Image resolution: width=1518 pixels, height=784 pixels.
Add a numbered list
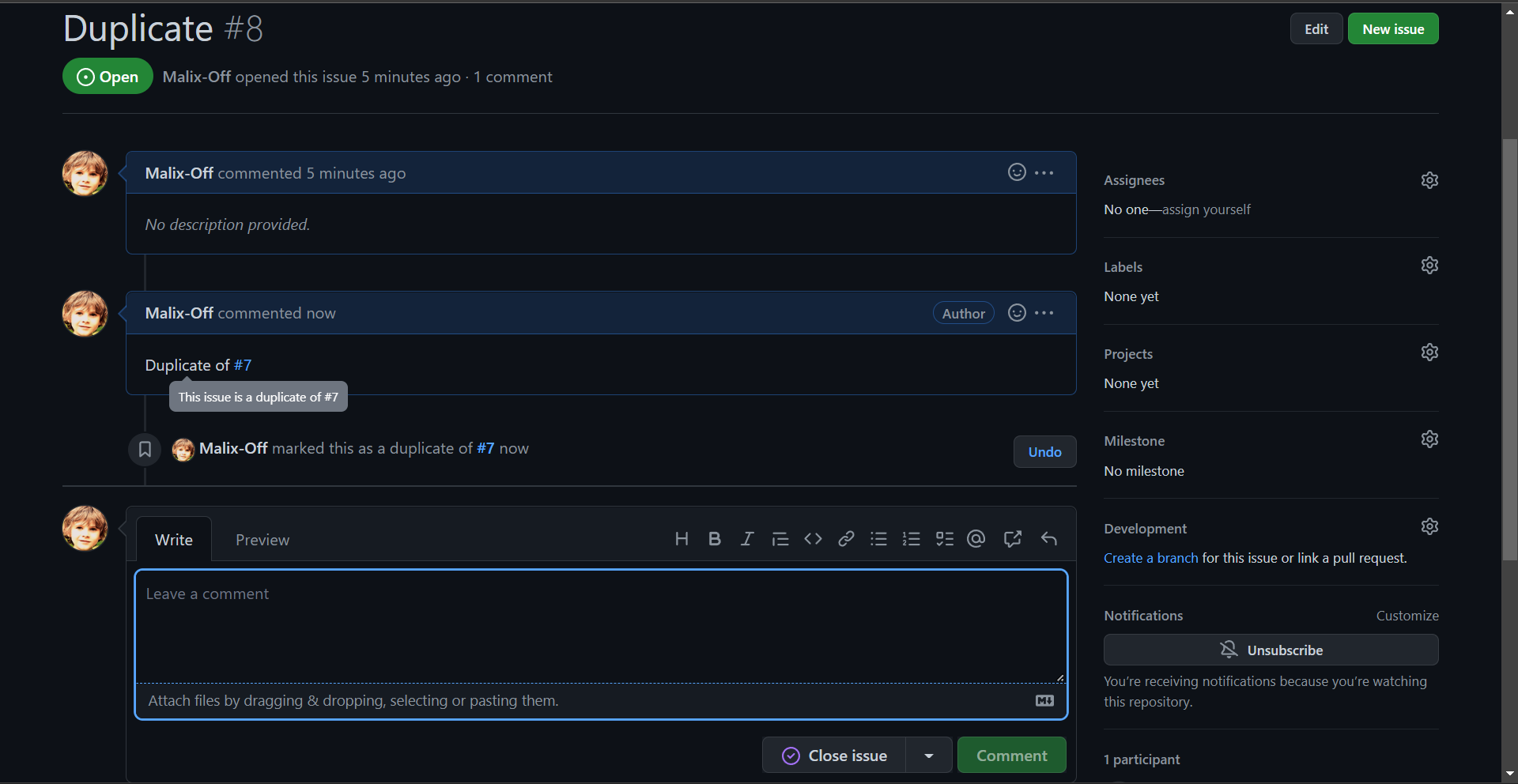[x=911, y=538]
